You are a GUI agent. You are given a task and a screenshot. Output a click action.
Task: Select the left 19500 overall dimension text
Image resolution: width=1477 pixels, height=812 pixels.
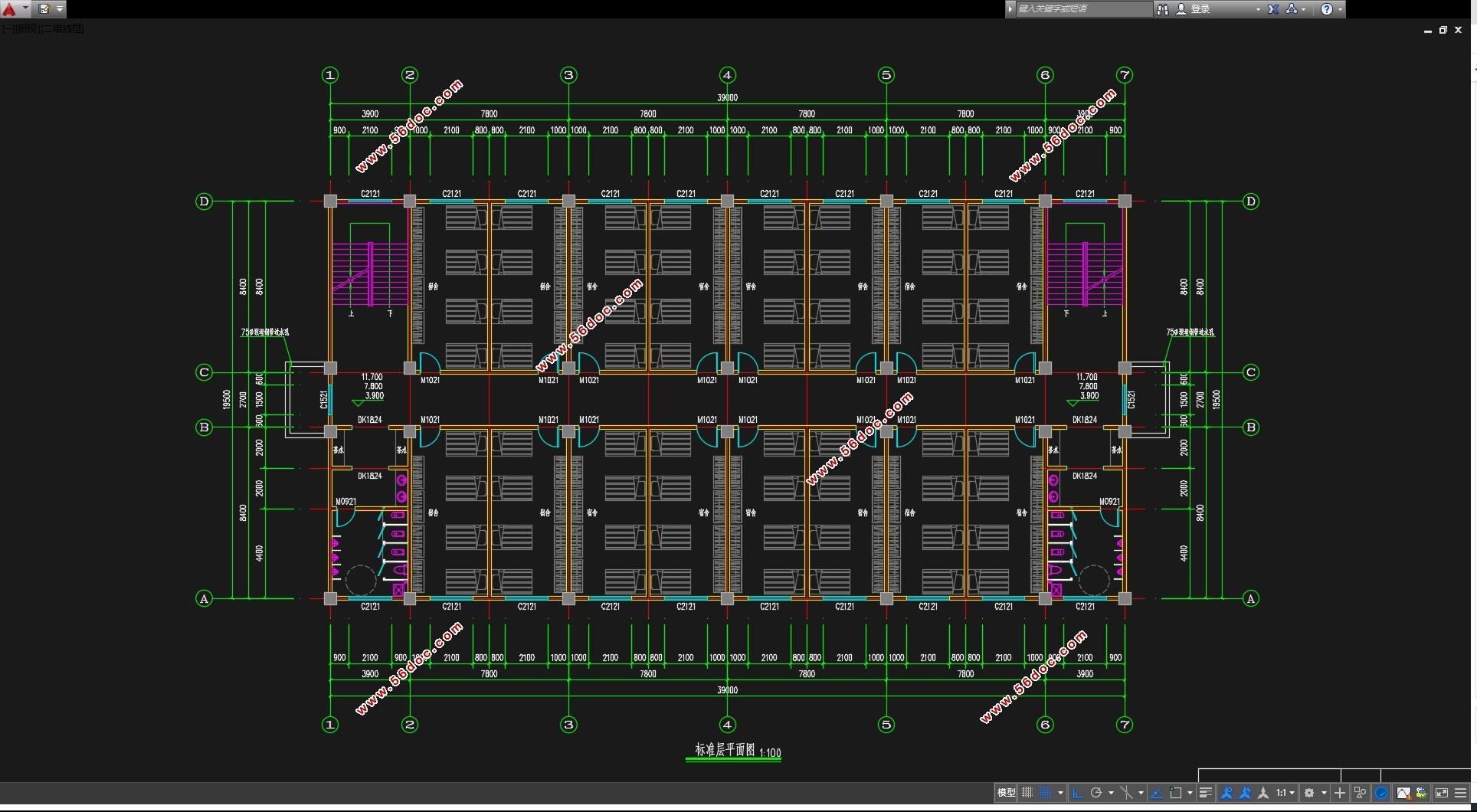click(227, 399)
